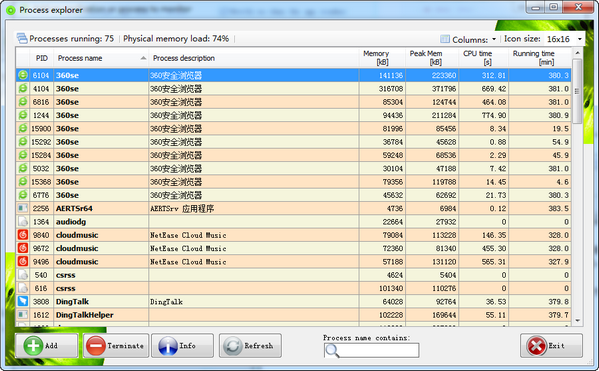Click the vertical scrollbar thumb
This screenshot has height=371, width=599.
pyautogui.click(x=577, y=91)
